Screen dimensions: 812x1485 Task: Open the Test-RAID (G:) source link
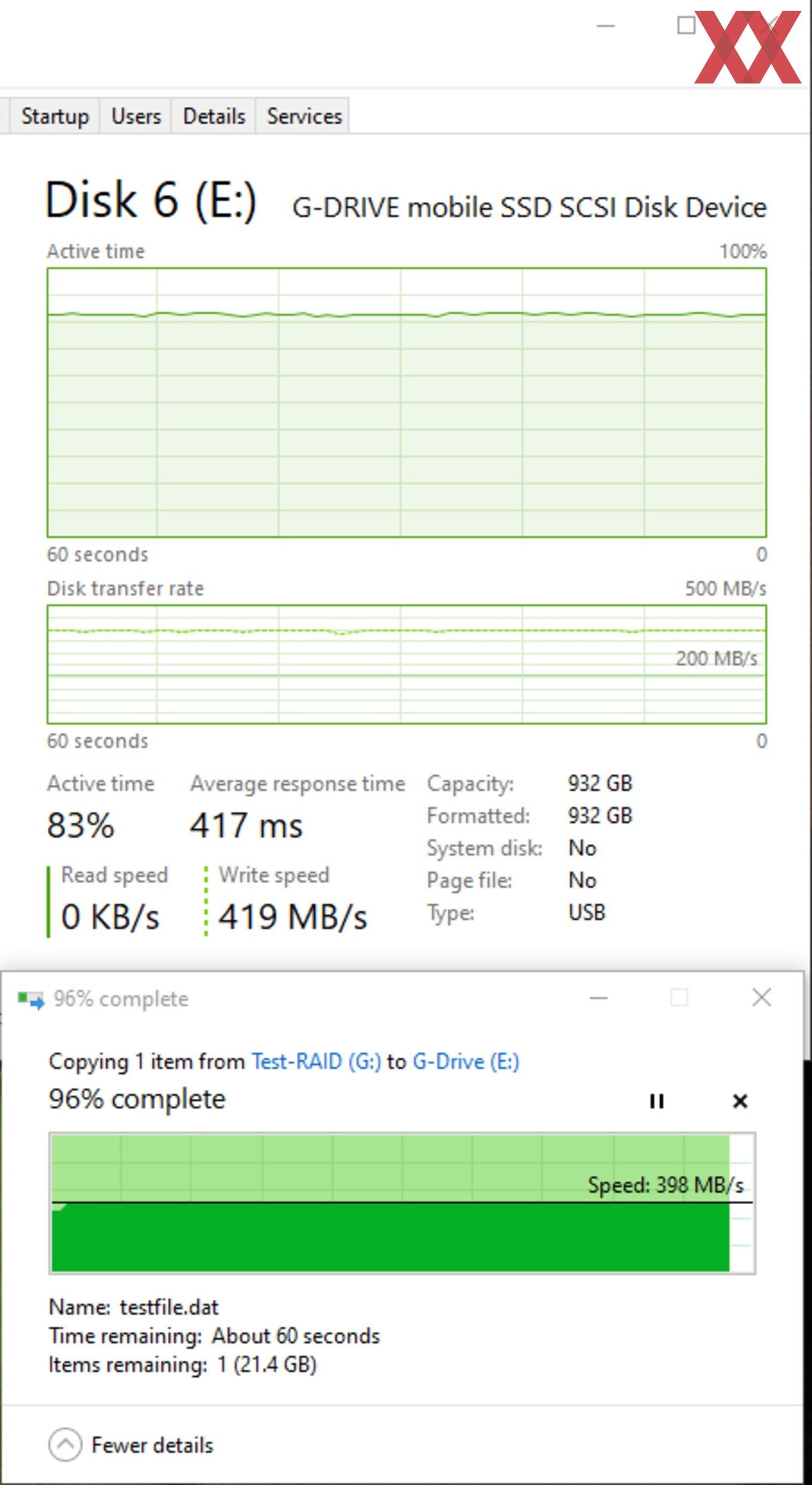click(316, 1061)
